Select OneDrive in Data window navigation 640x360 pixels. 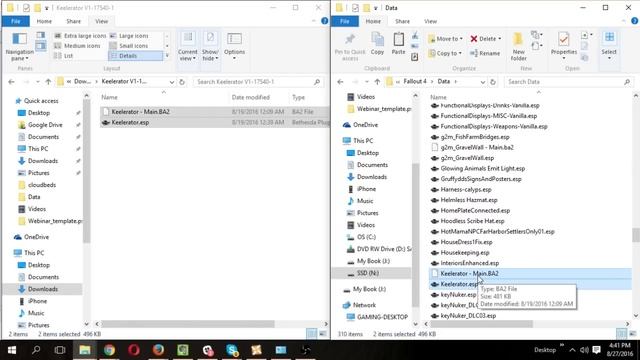(x=365, y=125)
